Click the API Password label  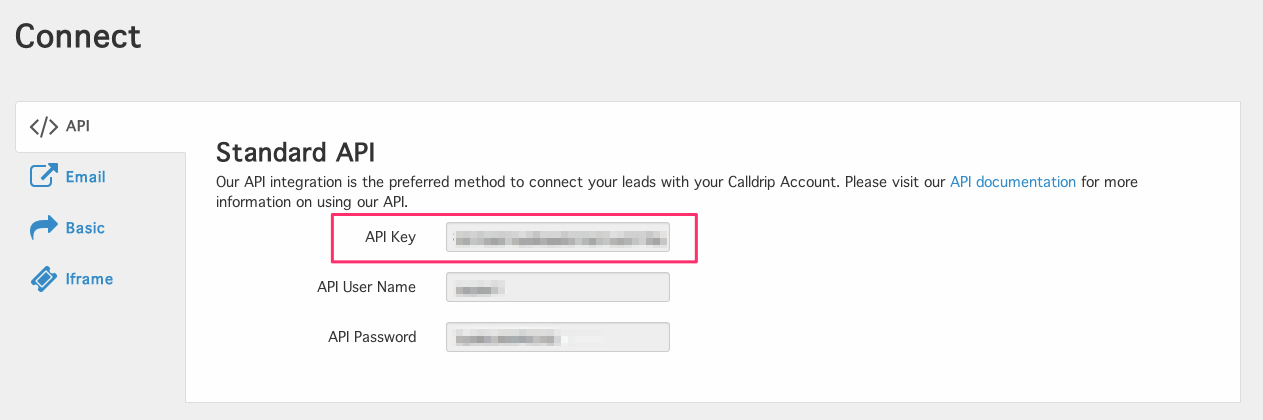[x=372, y=337]
